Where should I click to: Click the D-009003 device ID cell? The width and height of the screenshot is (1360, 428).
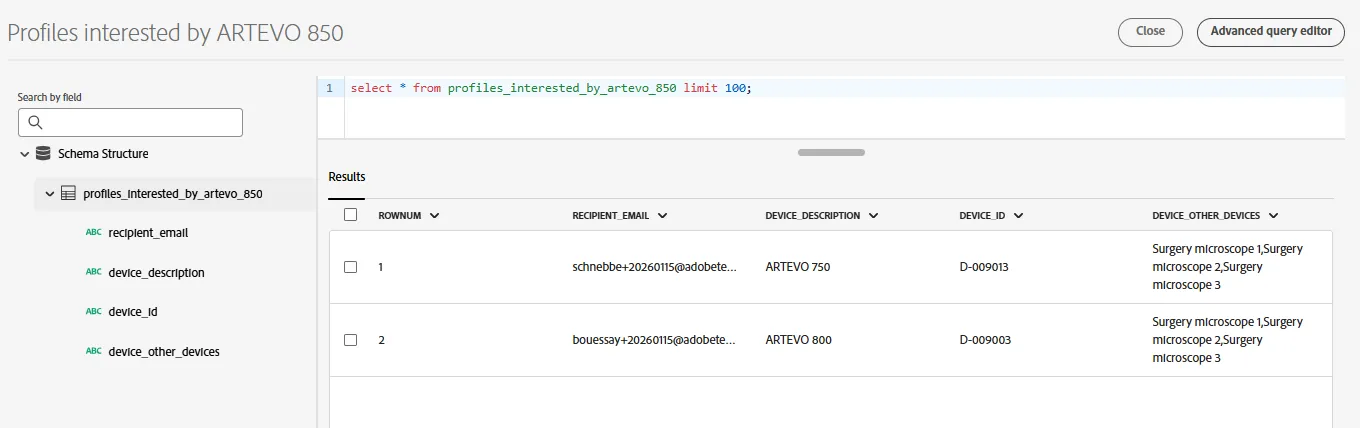coord(985,340)
